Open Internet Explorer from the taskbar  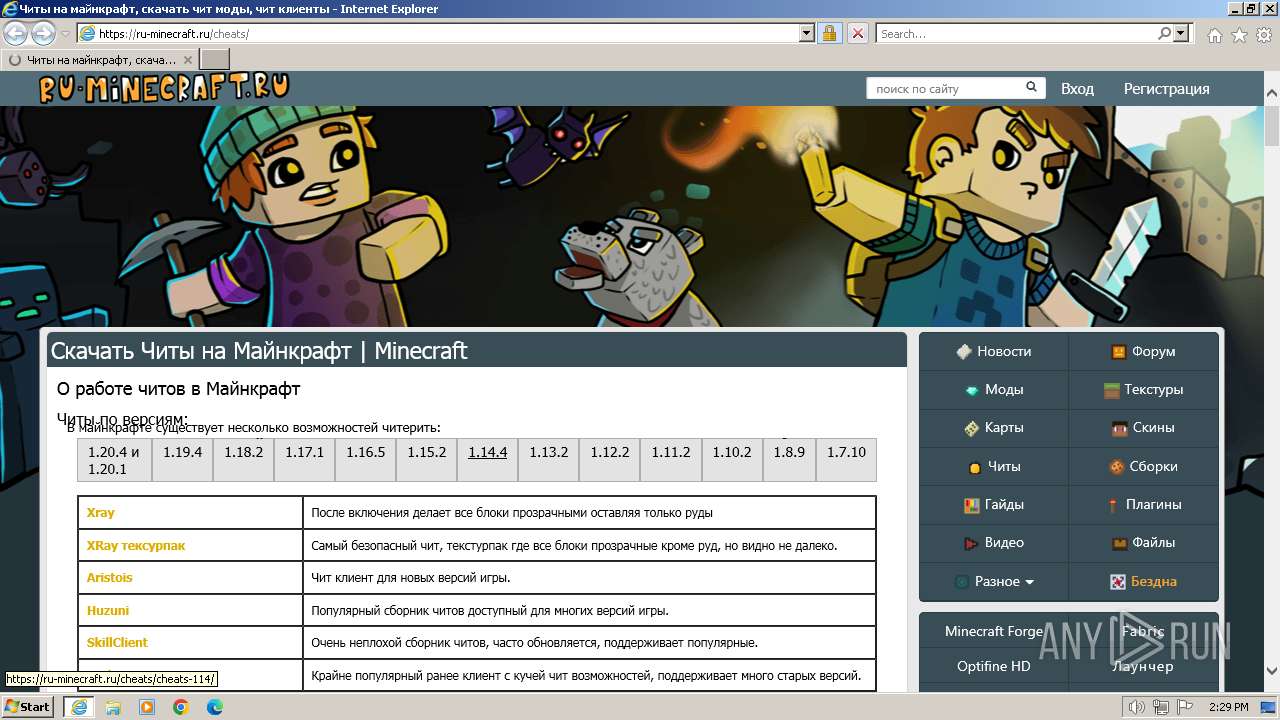tap(78, 707)
